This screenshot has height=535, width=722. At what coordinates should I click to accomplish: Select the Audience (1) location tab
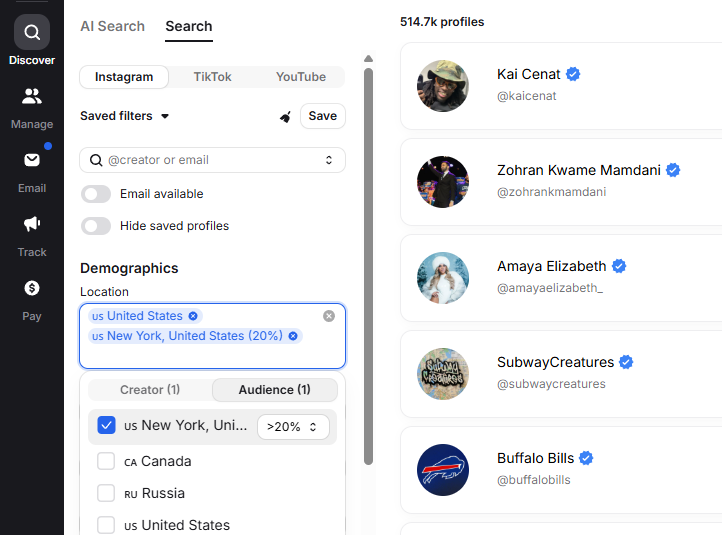[274, 390]
